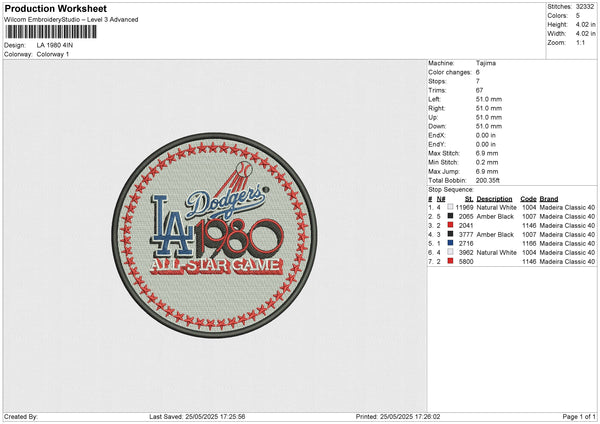Select the black swatch in stop 4 row
Screen dimensions: 600x424
tap(450, 234)
